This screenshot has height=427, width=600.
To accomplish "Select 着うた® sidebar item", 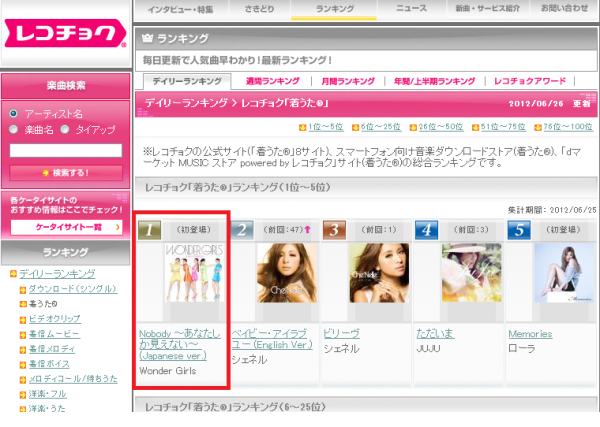I will click(43, 304).
